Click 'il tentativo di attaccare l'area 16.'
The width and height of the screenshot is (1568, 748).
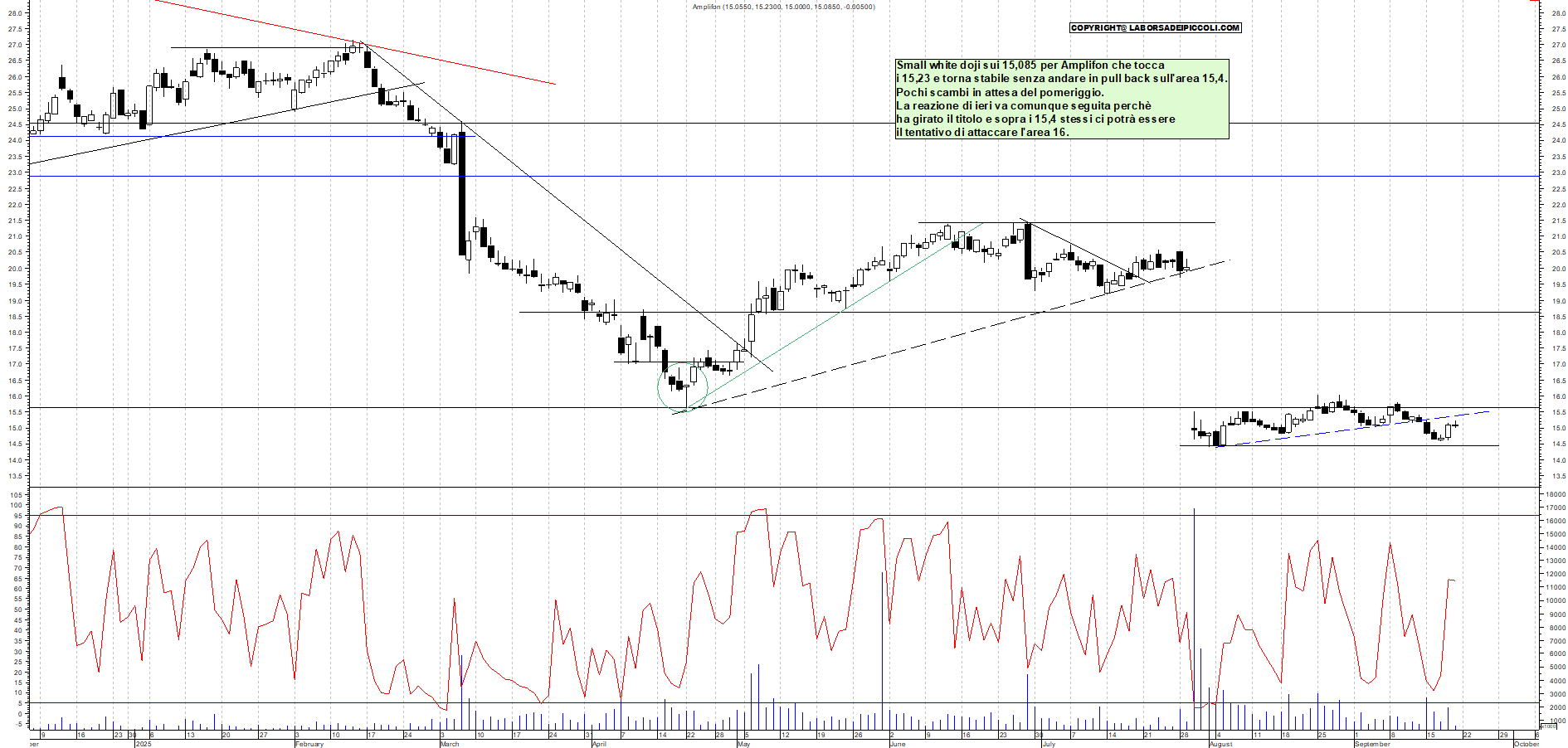tap(982, 132)
